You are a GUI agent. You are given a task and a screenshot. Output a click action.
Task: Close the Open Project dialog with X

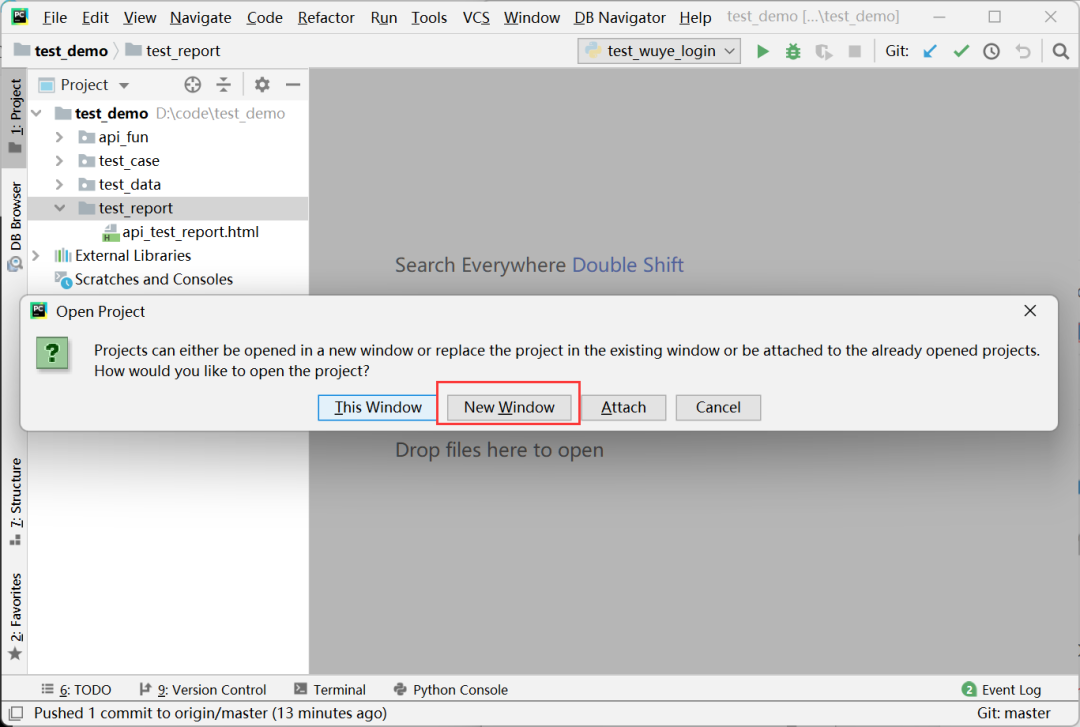click(x=1030, y=311)
